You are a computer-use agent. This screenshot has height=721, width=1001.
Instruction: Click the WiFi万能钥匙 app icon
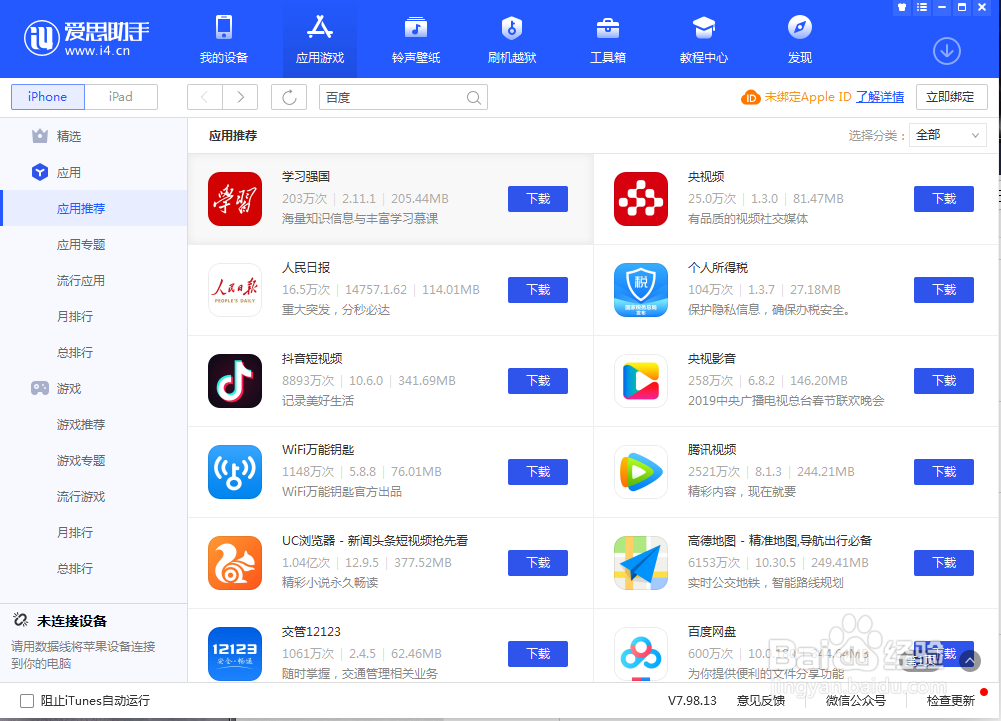click(235, 472)
